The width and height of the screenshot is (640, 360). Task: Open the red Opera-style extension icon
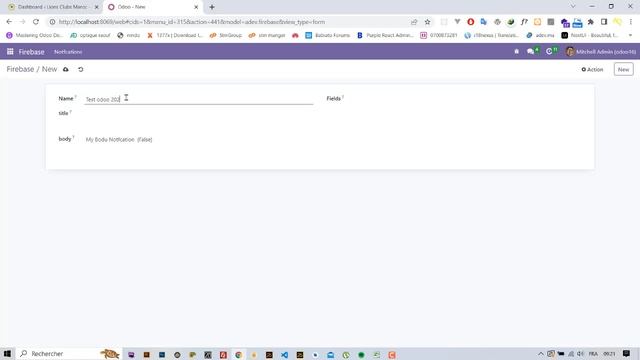click(471, 22)
